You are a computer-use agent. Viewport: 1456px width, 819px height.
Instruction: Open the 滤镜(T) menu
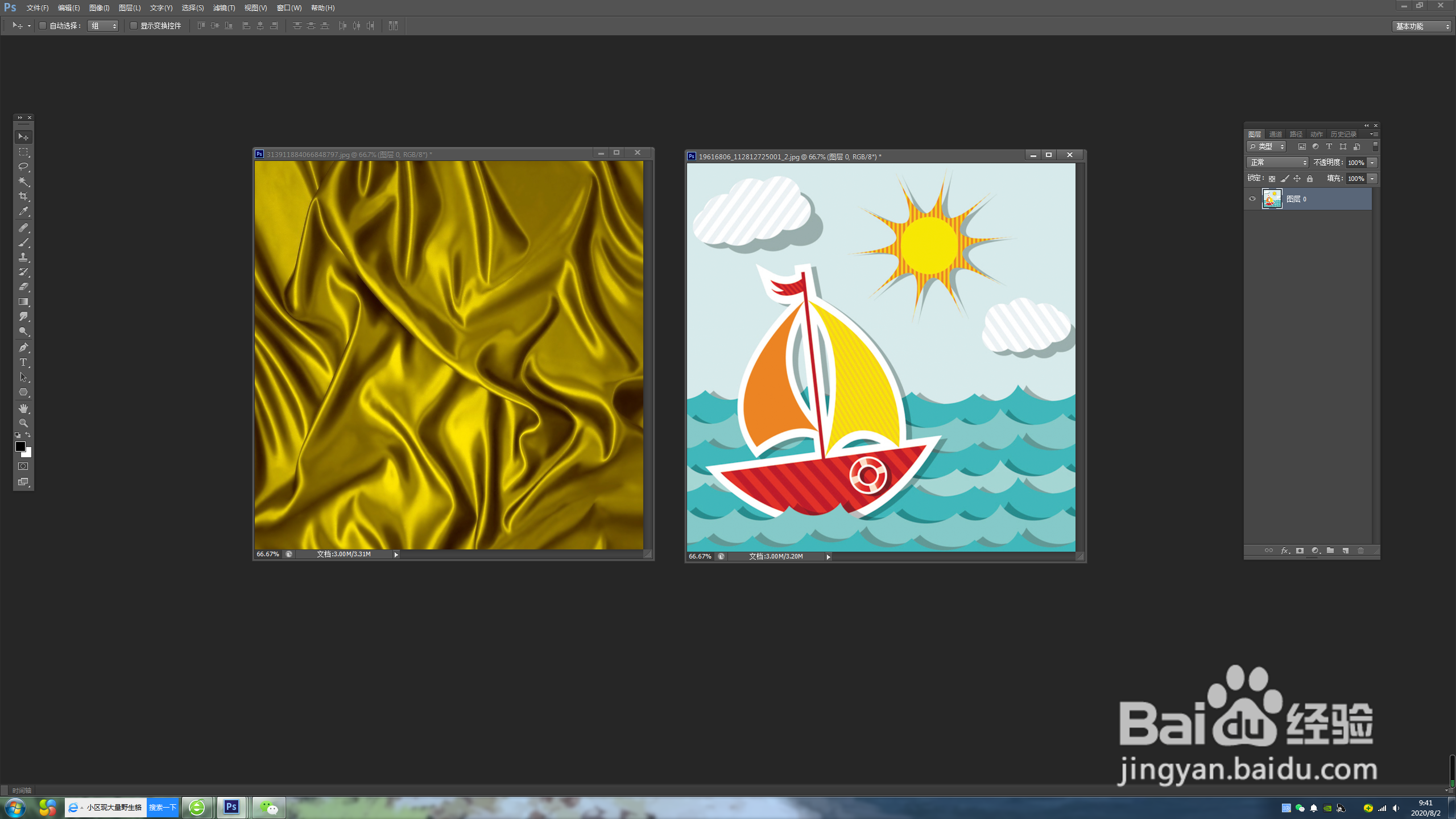(x=224, y=8)
